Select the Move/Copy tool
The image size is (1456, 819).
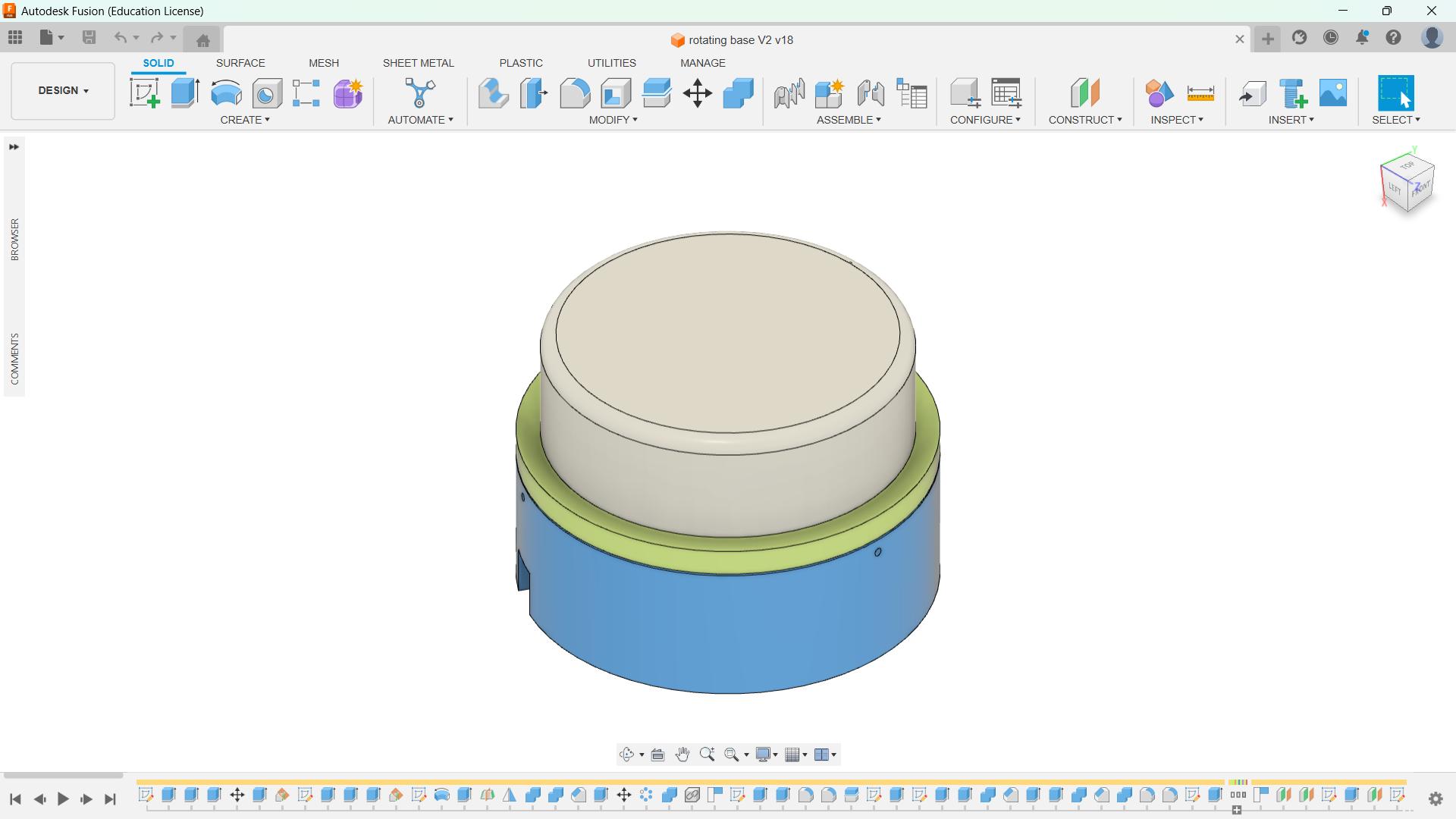(697, 93)
